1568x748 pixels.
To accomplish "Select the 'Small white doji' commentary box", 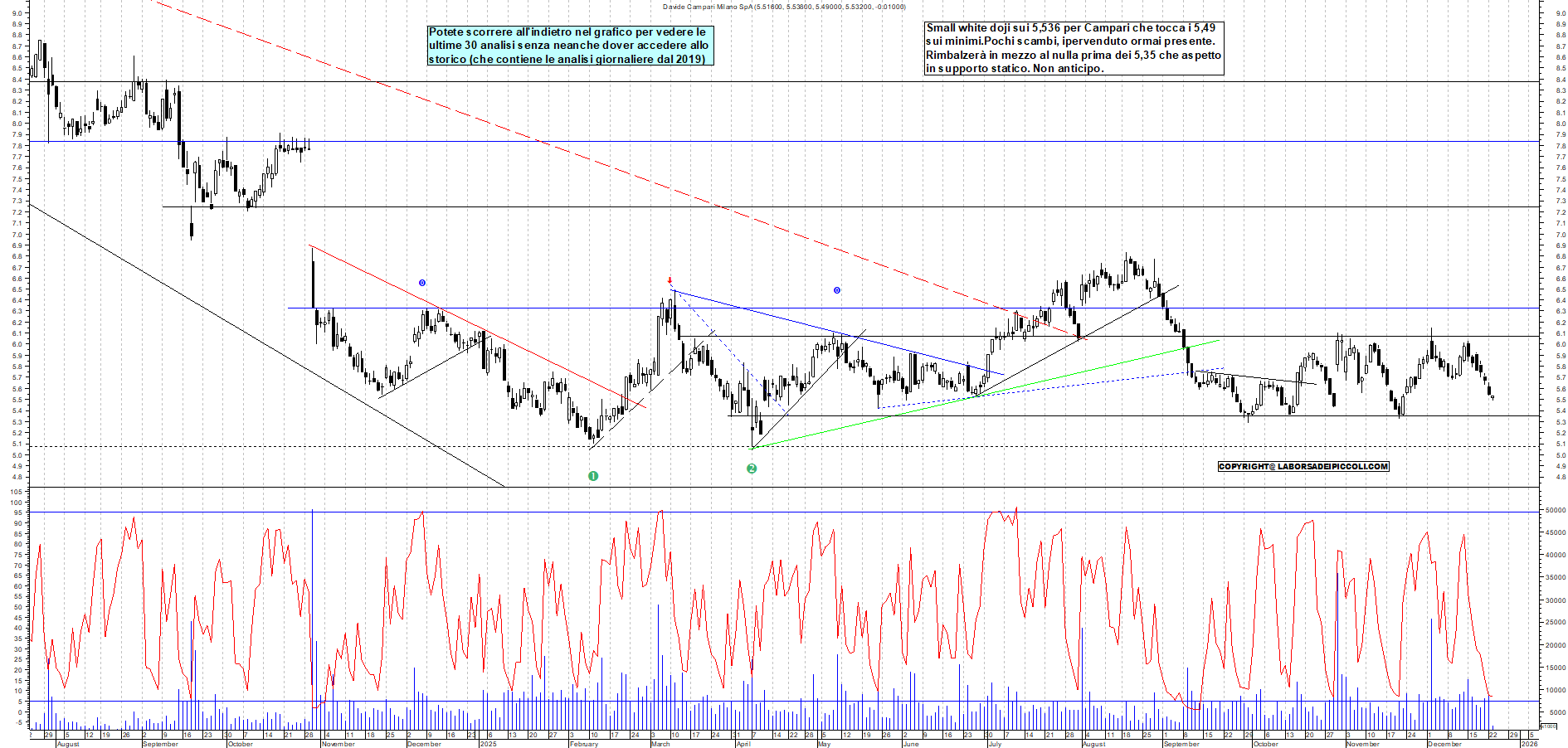I will click(1074, 48).
